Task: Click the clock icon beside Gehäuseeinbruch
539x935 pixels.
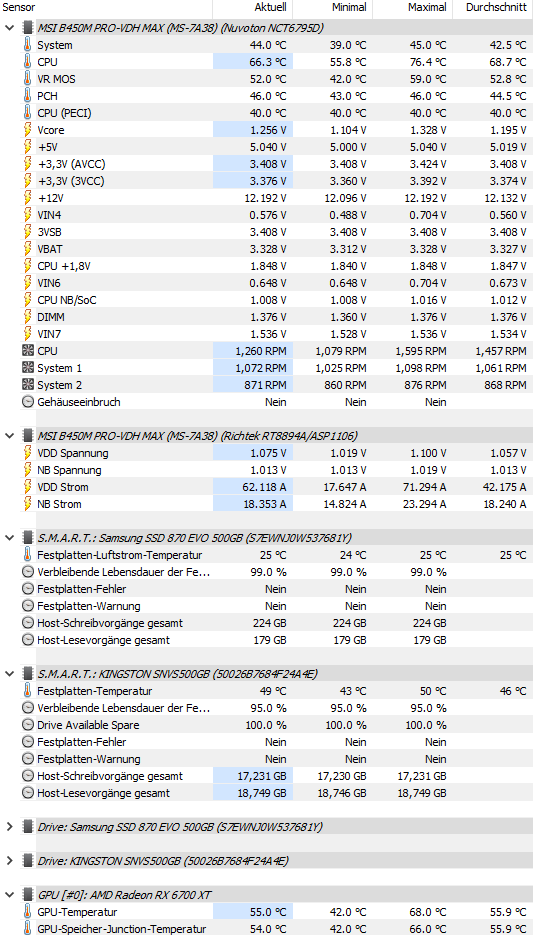Action: click(x=27, y=402)
